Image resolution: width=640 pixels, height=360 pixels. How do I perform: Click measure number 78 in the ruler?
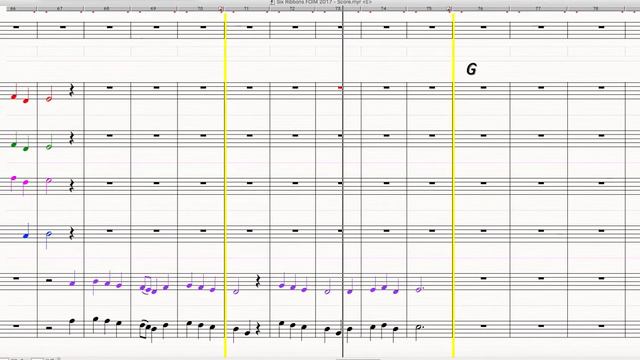[596, 9]
